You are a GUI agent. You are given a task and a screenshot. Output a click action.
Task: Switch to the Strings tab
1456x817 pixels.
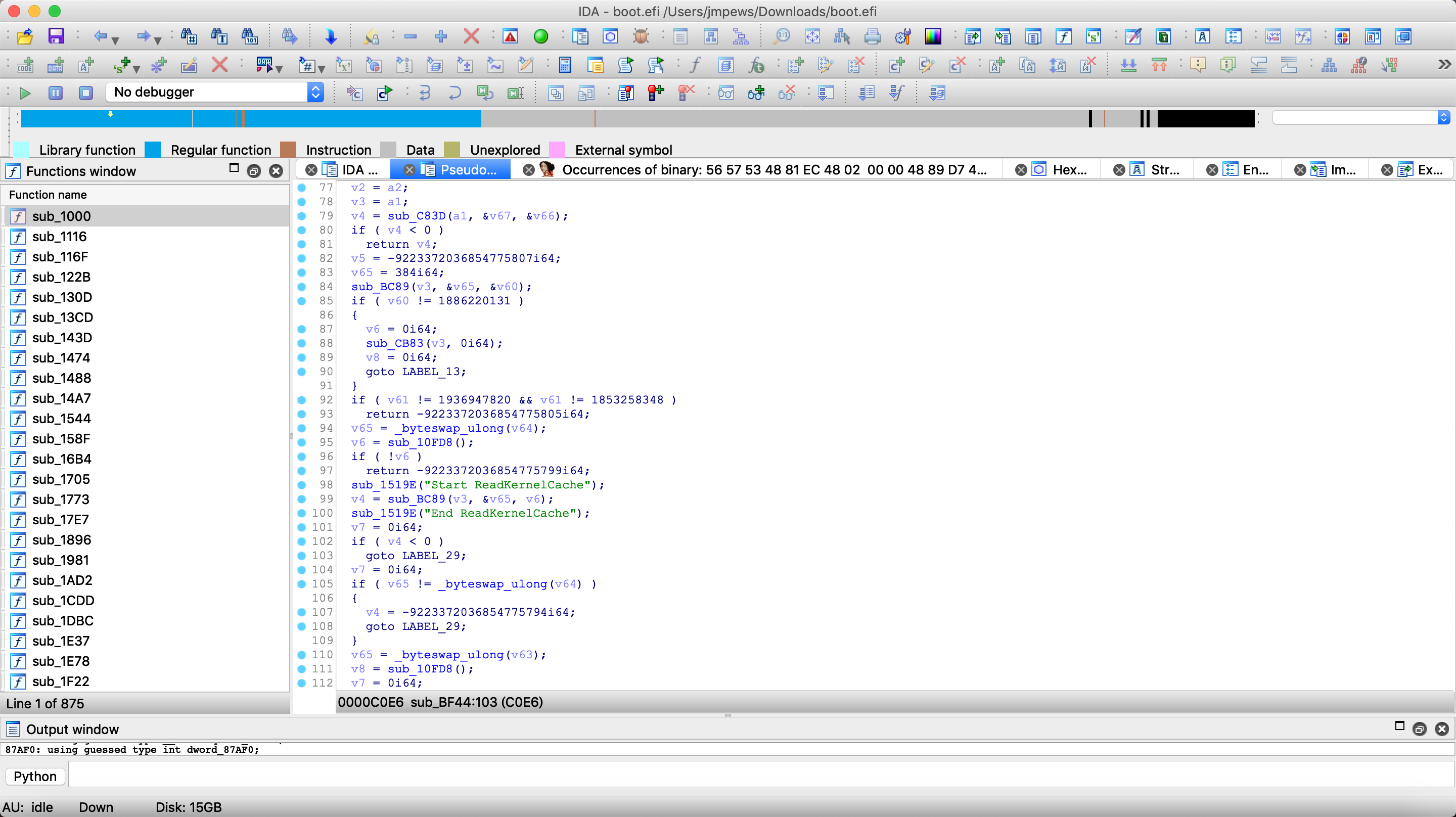[1164, 170]
